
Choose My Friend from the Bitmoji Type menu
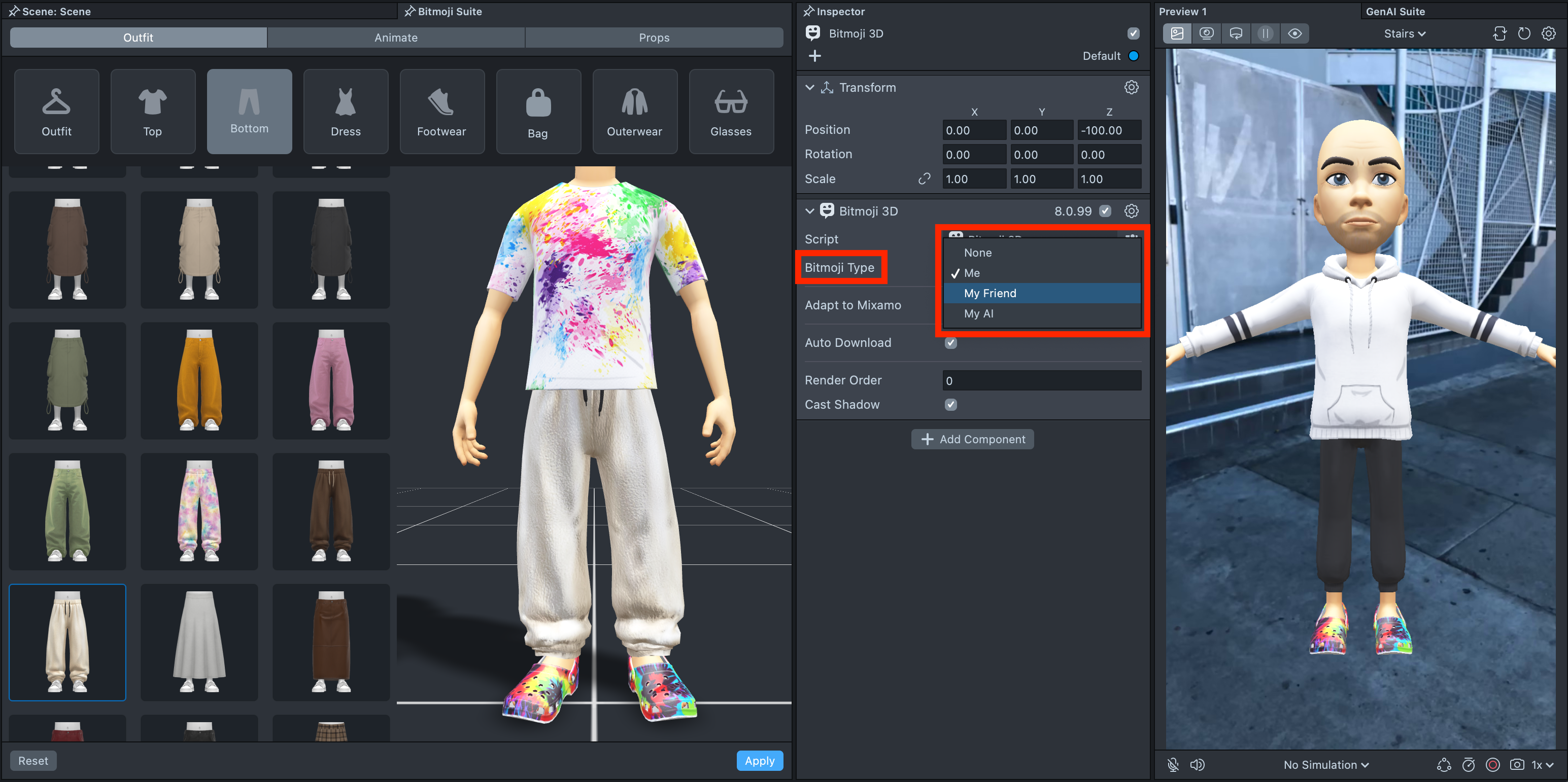[x=990, y=293]
